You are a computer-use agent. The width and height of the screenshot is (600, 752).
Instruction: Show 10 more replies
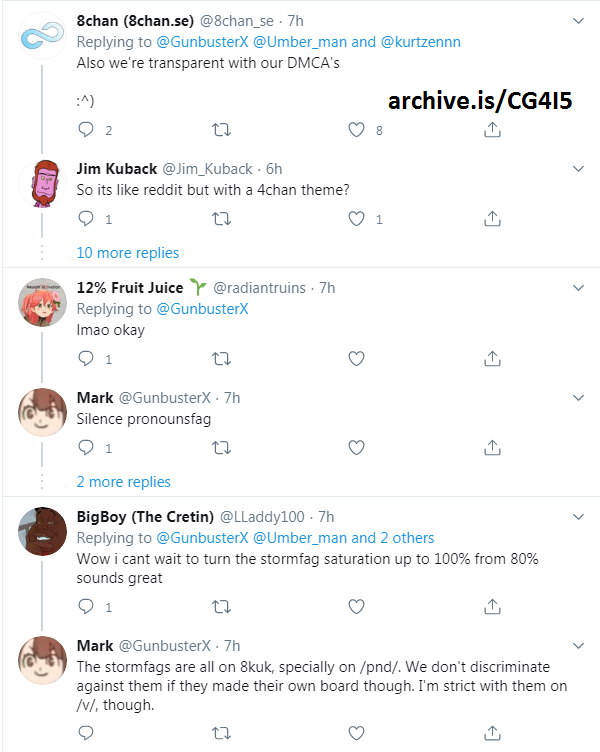[128, 253]
